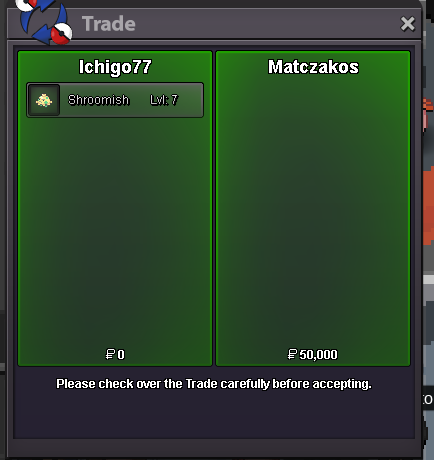Click the Shroomish name in the offer row
The width and height of the screenshot is (434, 460).
click(x=98, y=100)
